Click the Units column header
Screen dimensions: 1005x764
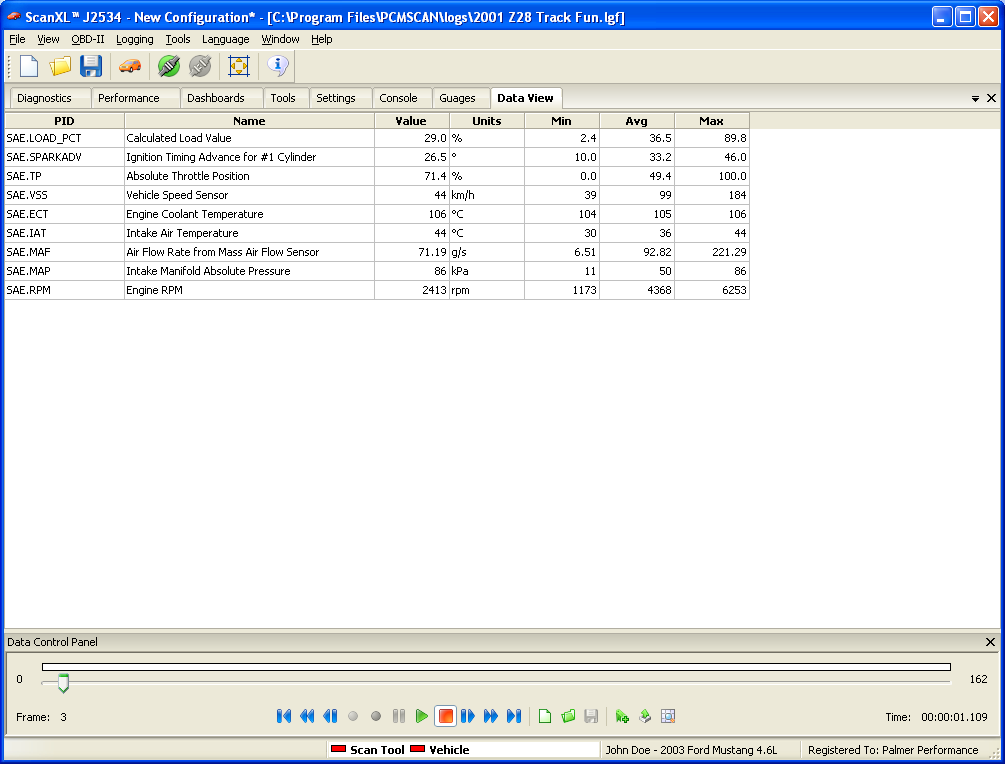[x=487, y=120]
